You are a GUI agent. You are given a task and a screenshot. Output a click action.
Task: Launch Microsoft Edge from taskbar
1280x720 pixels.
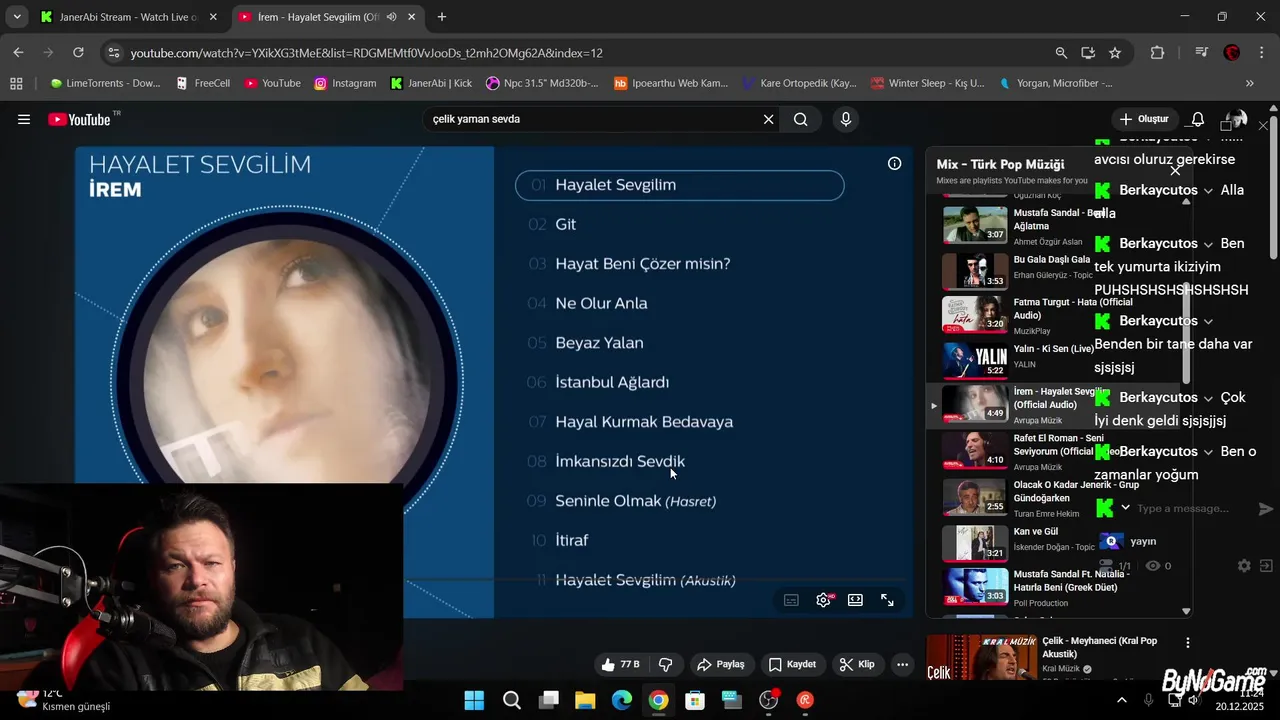click(x=622, y=700)
